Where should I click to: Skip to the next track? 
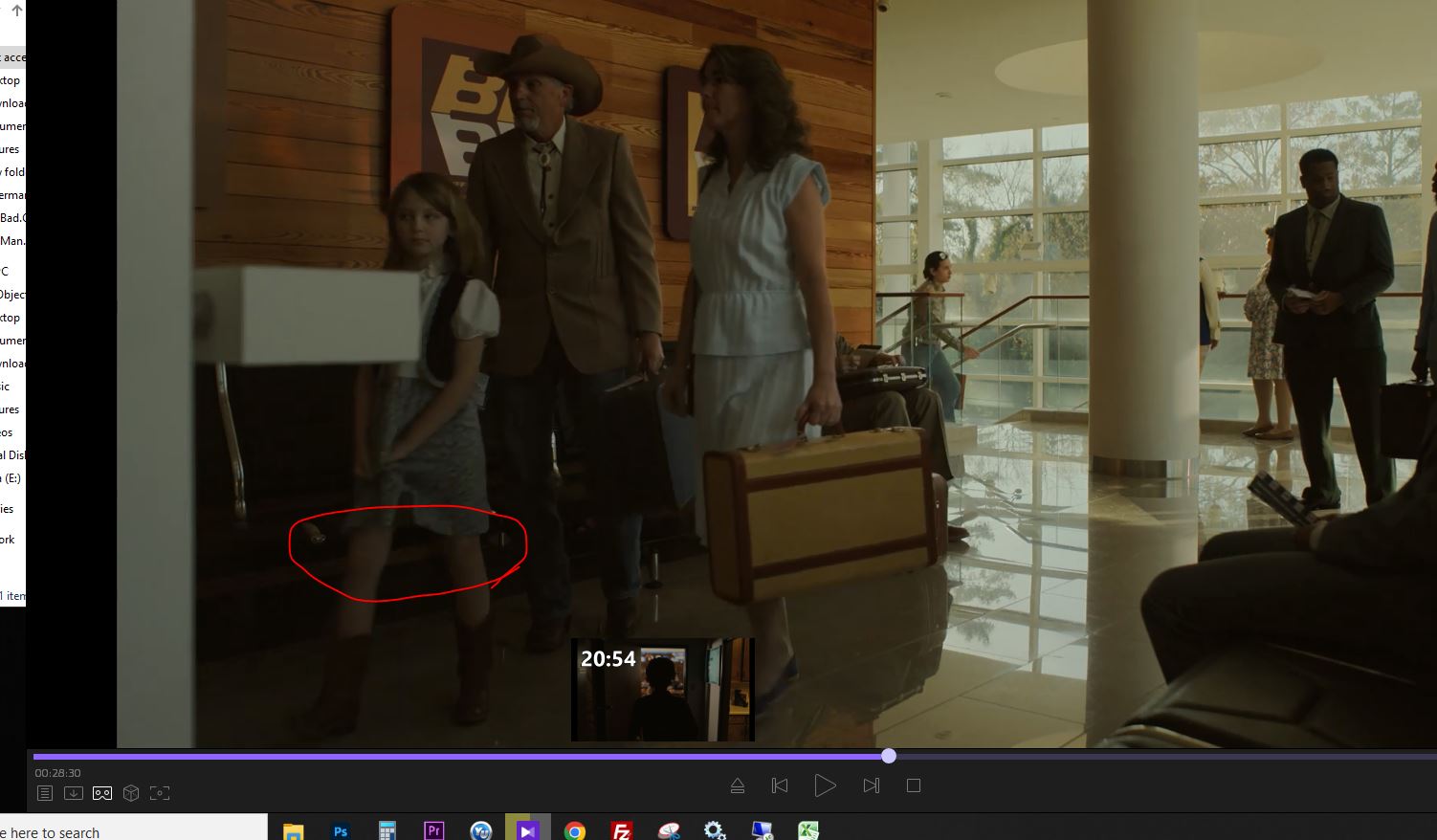871,785
